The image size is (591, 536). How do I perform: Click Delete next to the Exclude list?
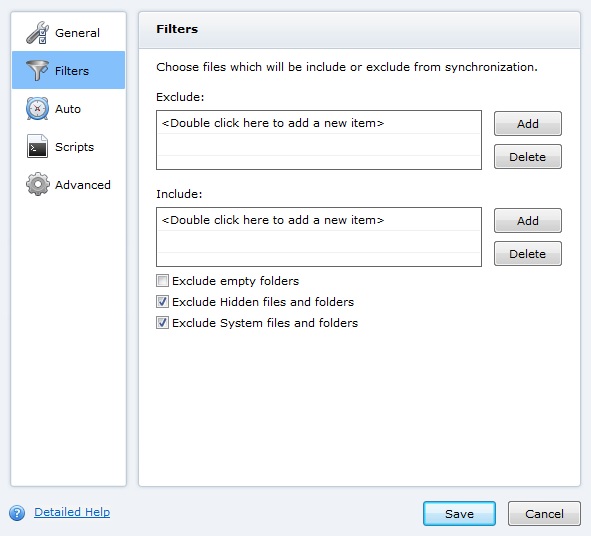pyautogui.click(x=528, y=157)
